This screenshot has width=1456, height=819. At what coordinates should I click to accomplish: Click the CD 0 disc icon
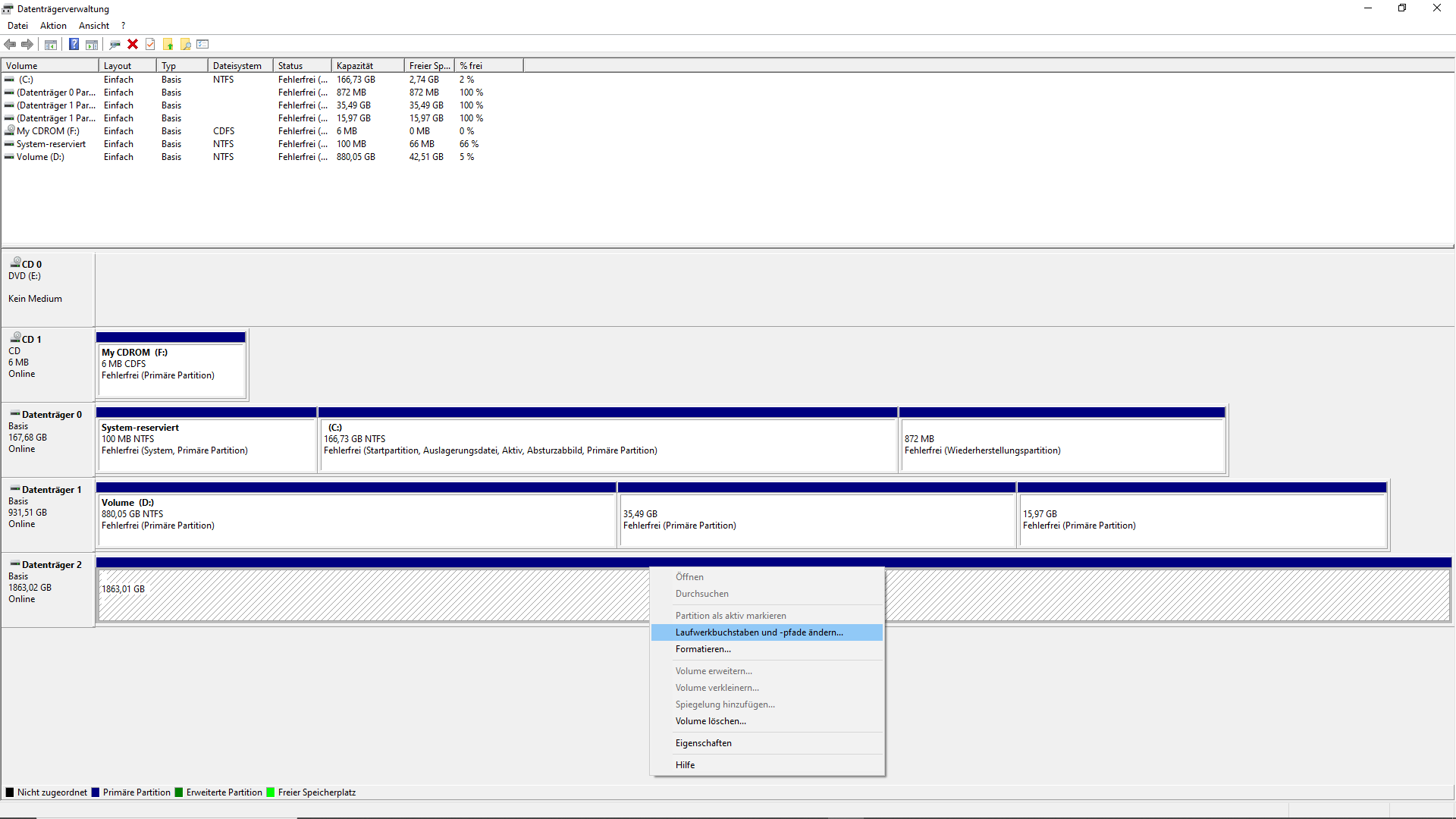[15, 262]
